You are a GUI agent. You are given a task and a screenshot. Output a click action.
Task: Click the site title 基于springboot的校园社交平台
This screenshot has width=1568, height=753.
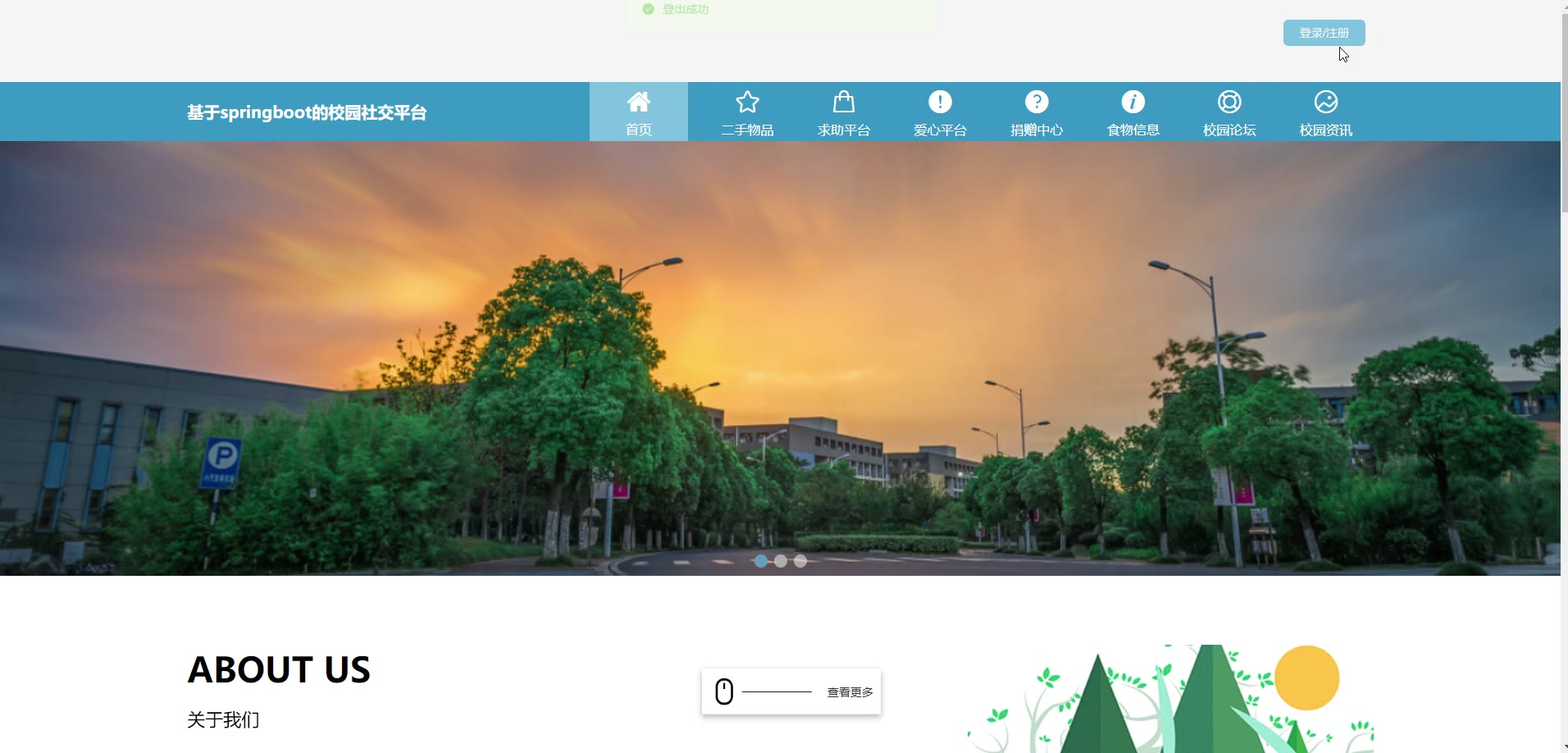[x=307, y=112]
